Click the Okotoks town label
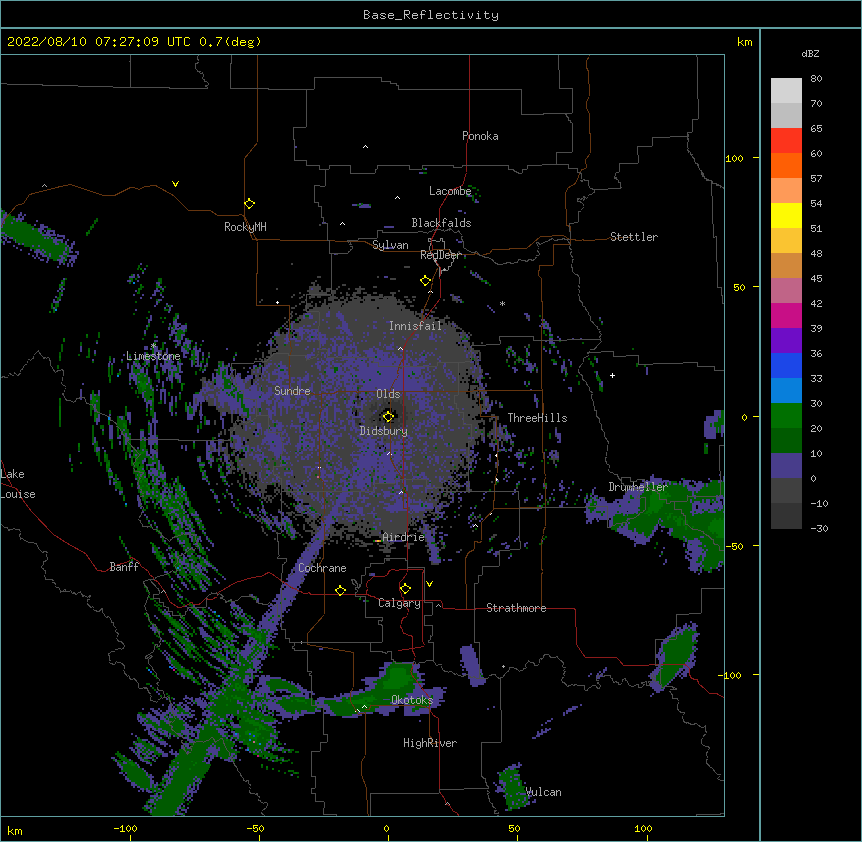862x842 pixels. click(x=412, y=700)
